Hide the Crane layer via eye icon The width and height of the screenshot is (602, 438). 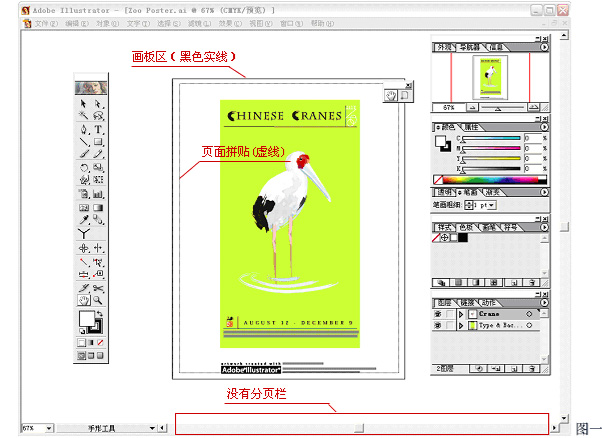[x=437, y=313]
